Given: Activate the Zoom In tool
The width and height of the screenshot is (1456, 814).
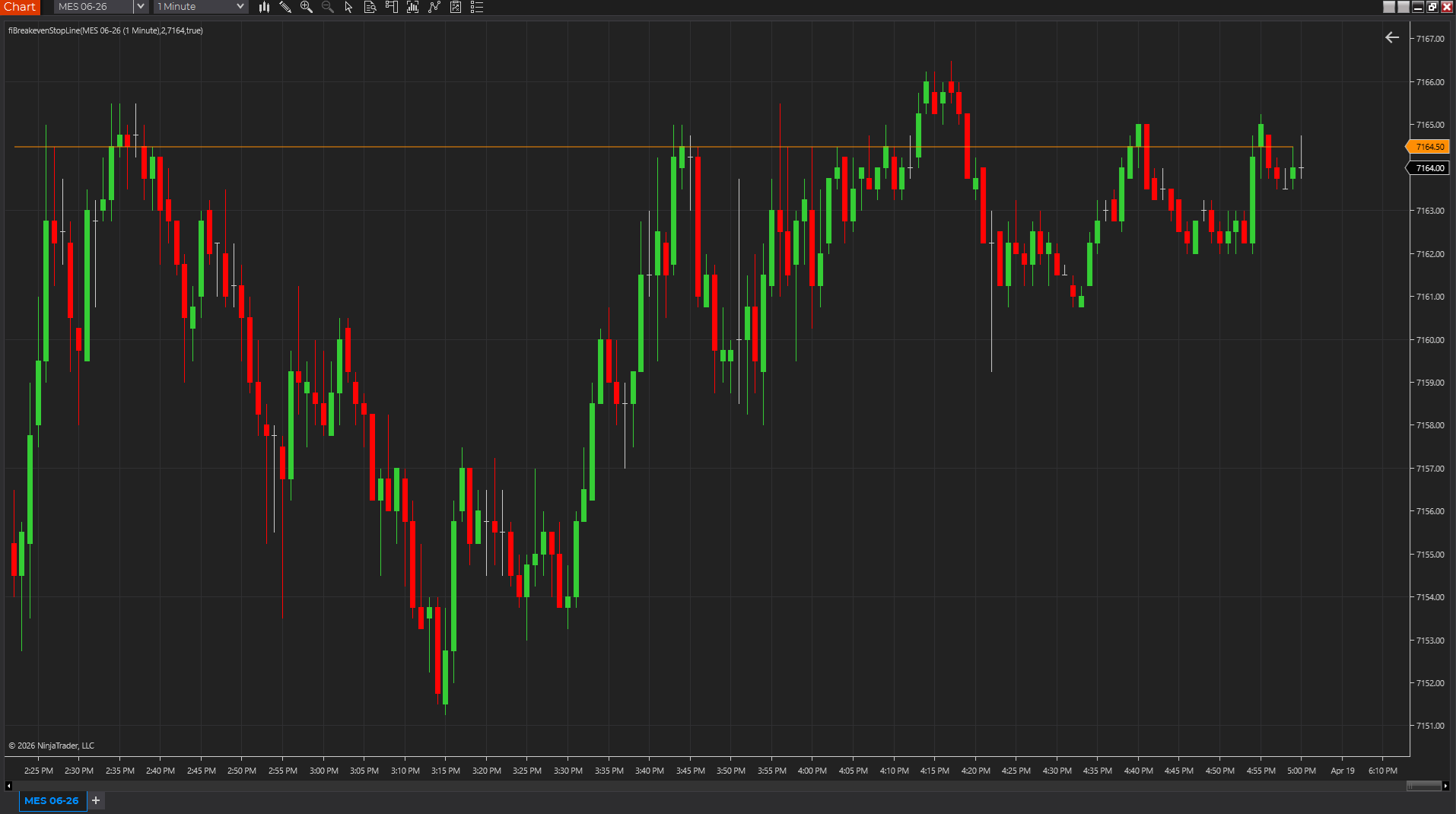Looking at the screenshot, I should coord(307,7).
